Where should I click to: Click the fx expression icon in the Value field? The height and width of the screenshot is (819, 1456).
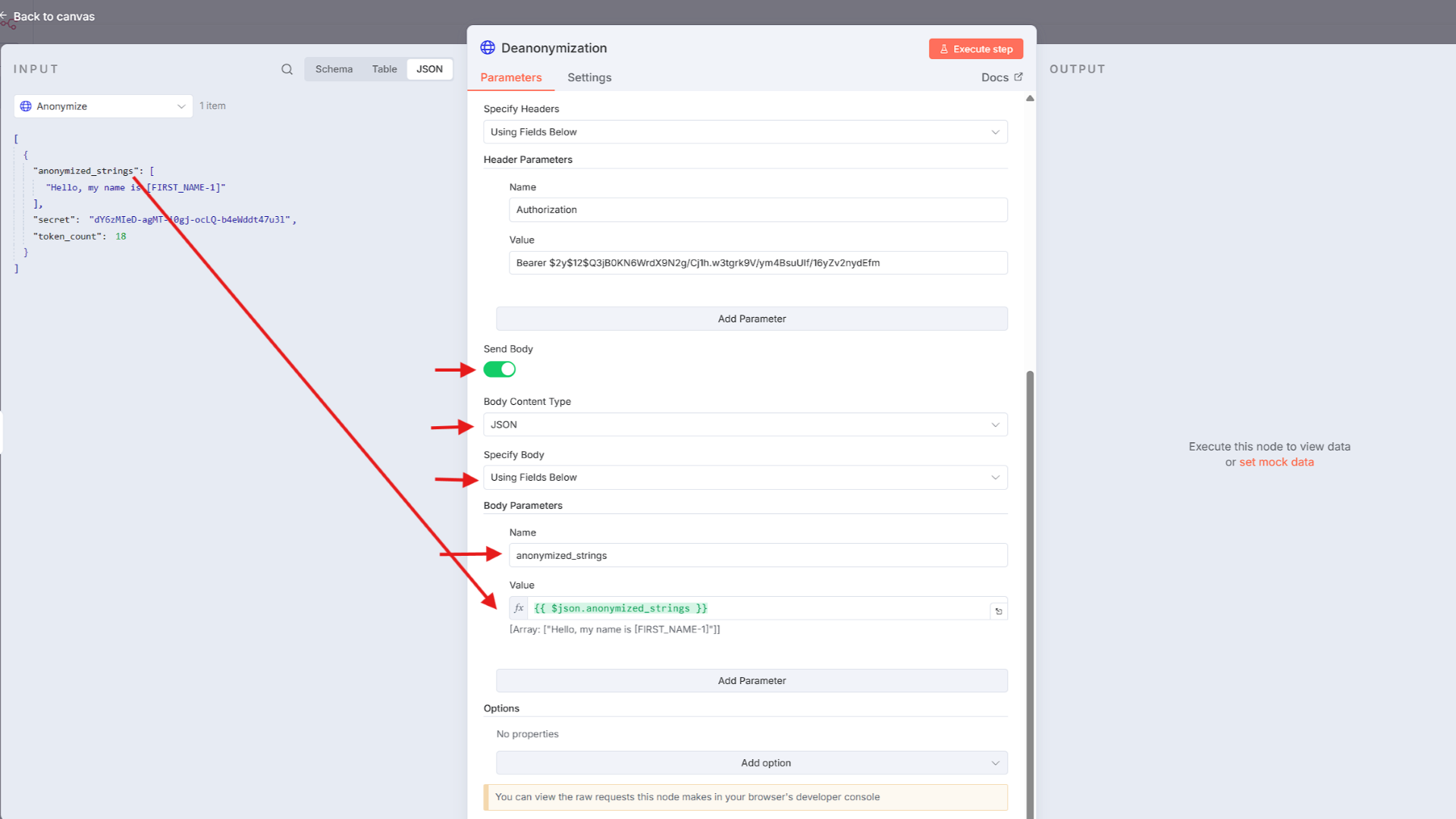click(x=519, y=608)
